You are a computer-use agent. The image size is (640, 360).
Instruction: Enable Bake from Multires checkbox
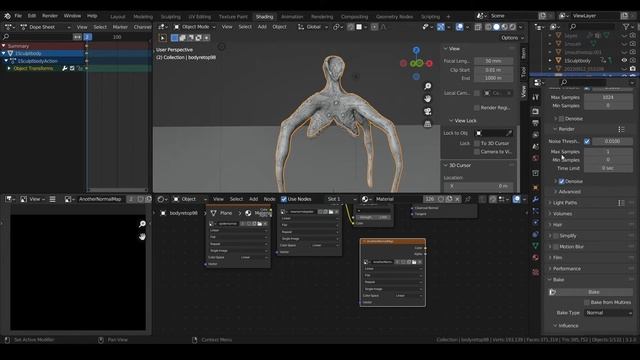[x=587, y=302]
